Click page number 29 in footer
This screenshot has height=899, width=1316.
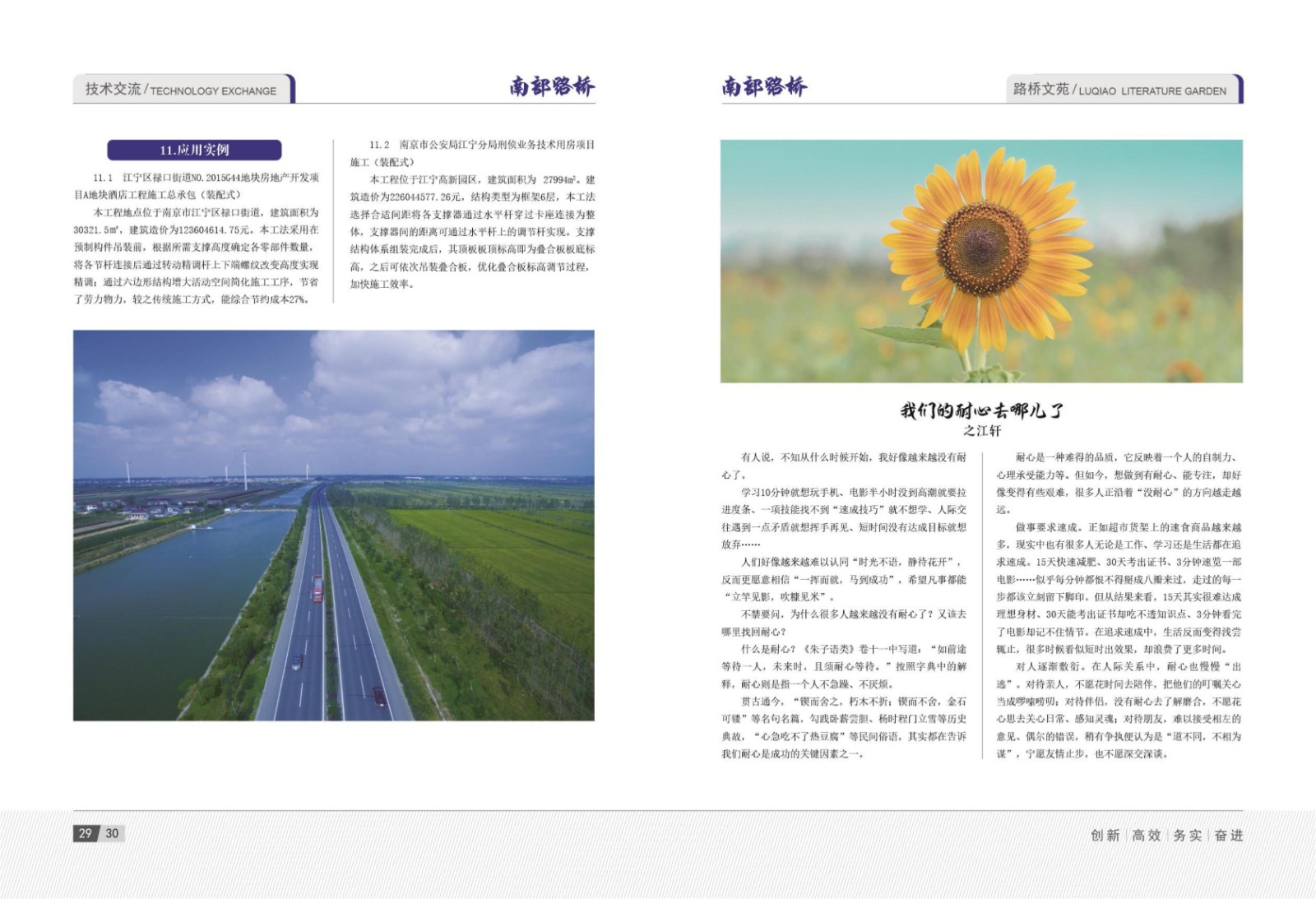[x=86, y=833]
